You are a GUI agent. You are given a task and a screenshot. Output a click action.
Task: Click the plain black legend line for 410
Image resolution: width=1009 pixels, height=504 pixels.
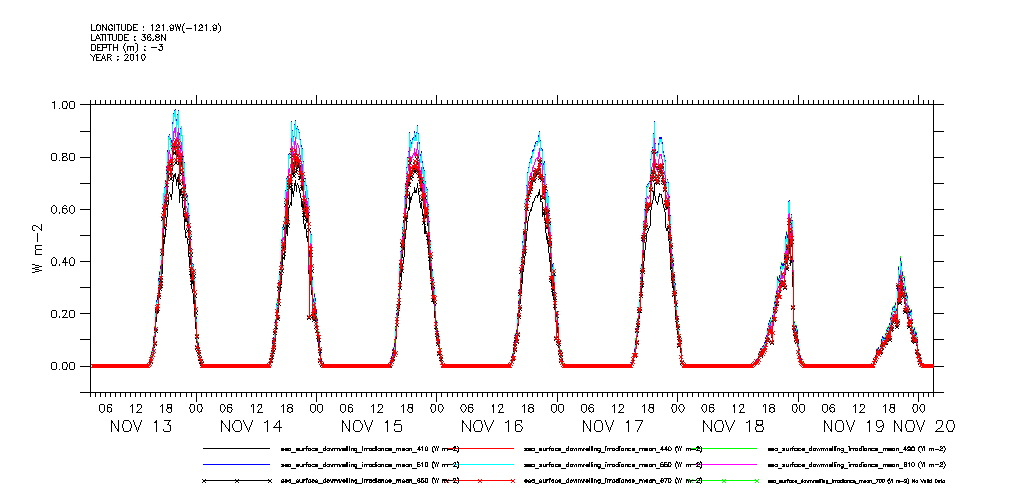coord(236,447)
